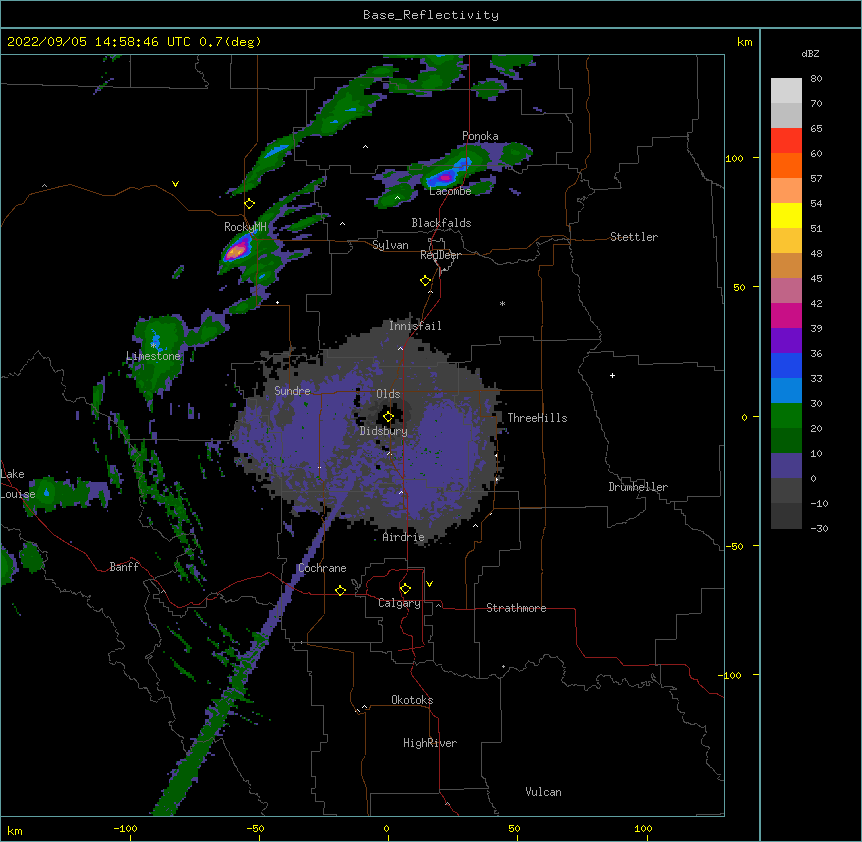This screenshot has width=862, height=842.
Task: Select the 10 dBZ violet color swatch
Action: (786, 466)
